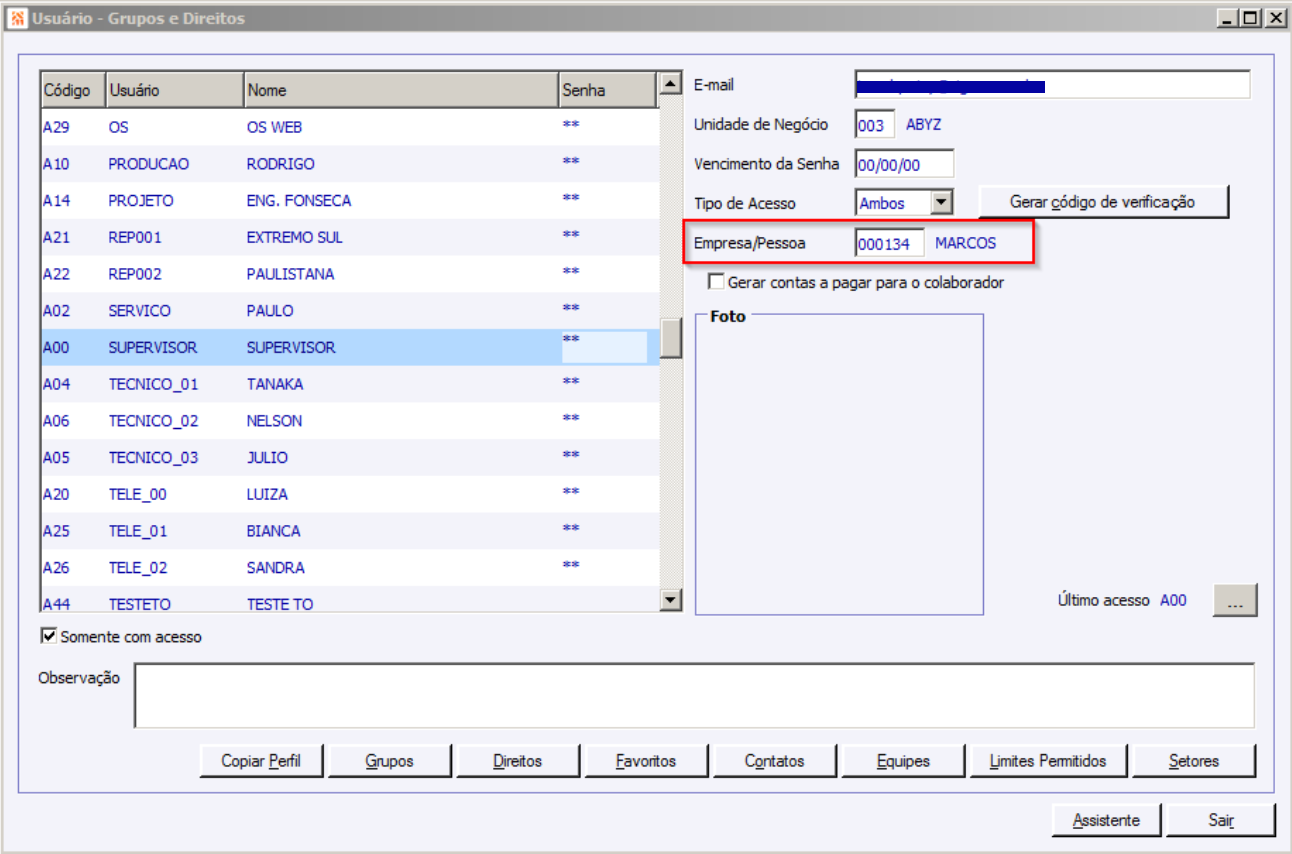Click the name ENG. FONSECA
Viewport: 1292px width, 854px height.
pyautogui.click(x=299, y=201)
